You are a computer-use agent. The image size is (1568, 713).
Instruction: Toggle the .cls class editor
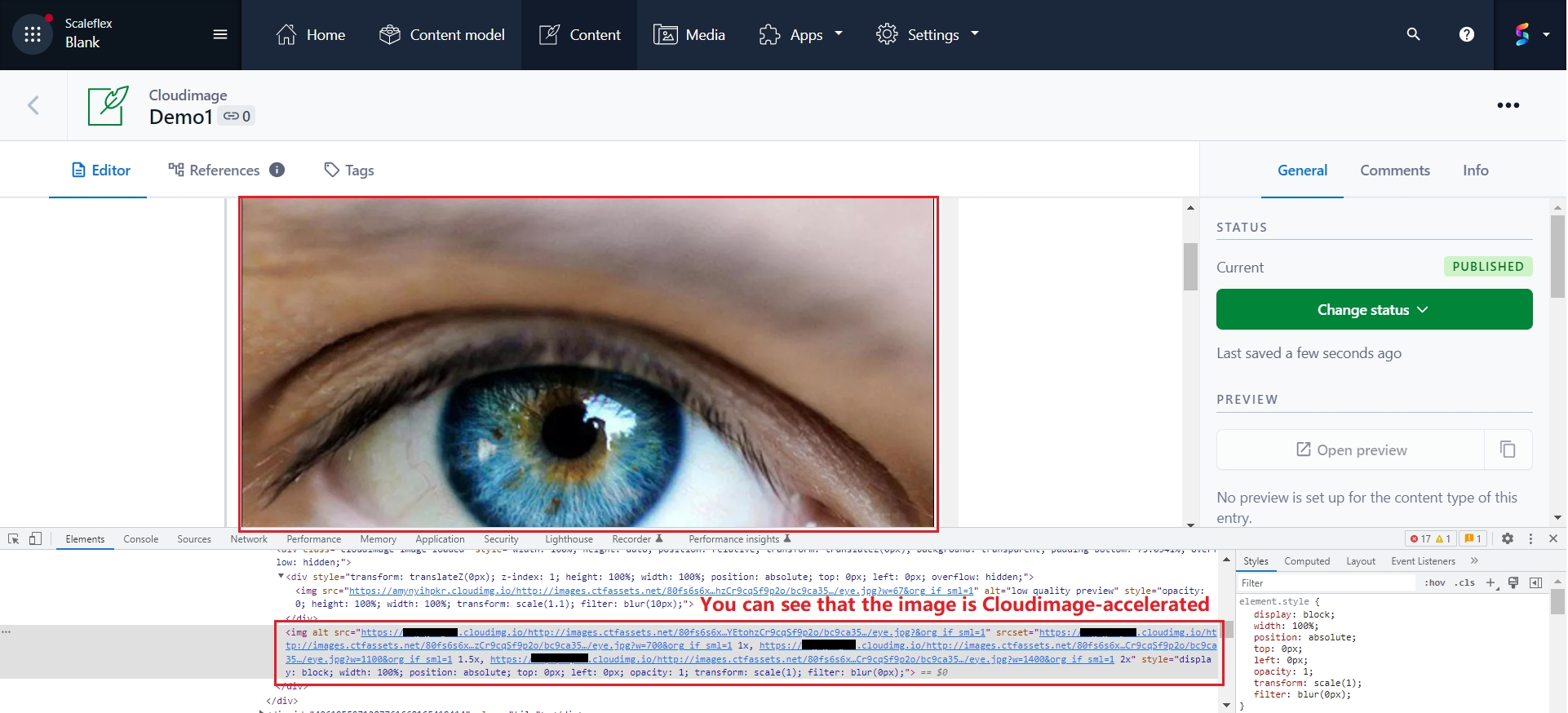1464,583
